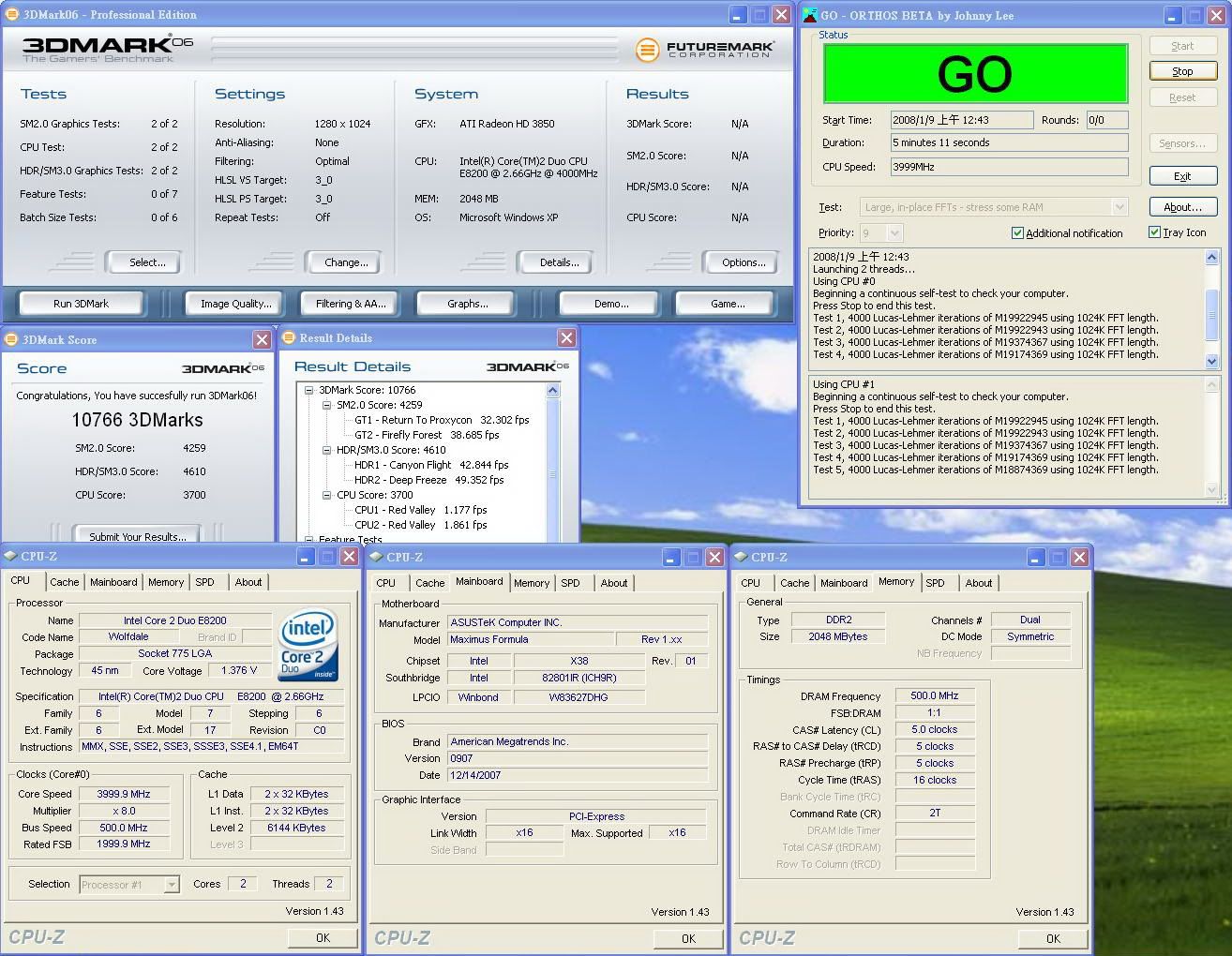Select HDR2 - Deep Freeze result row
This screenshot has width=1232, height=956.
point(428,480)
